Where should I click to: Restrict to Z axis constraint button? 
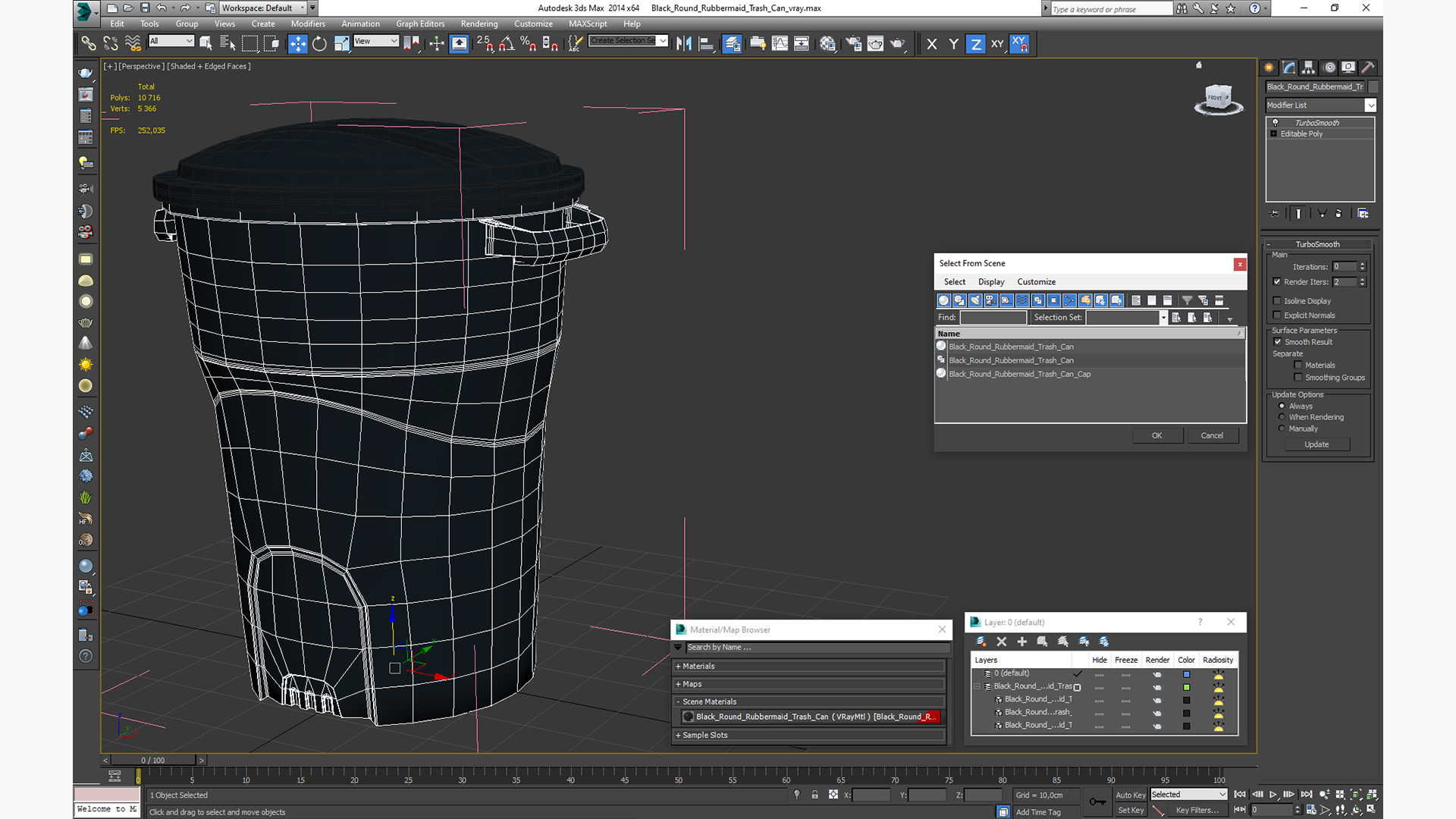(975, 44)
